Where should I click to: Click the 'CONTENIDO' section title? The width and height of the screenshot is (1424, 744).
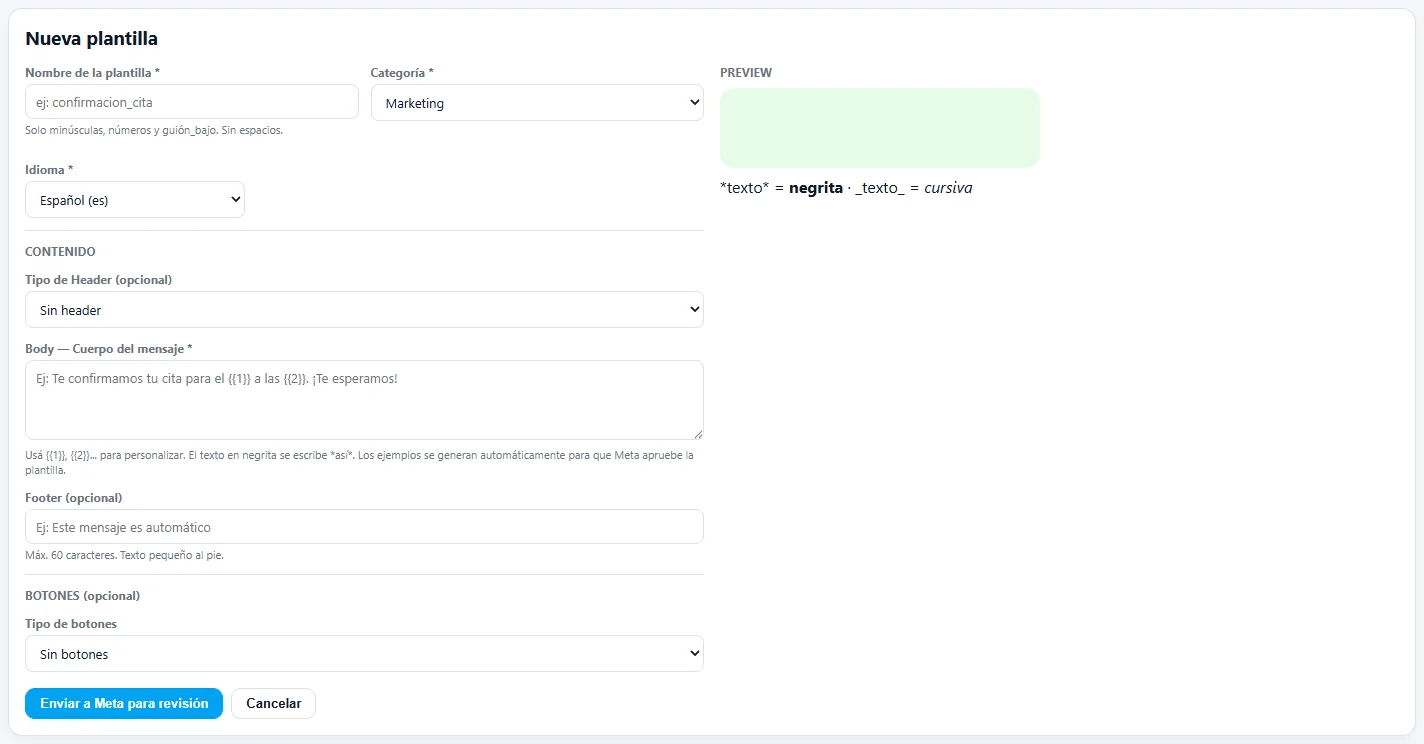click(60, 252)
